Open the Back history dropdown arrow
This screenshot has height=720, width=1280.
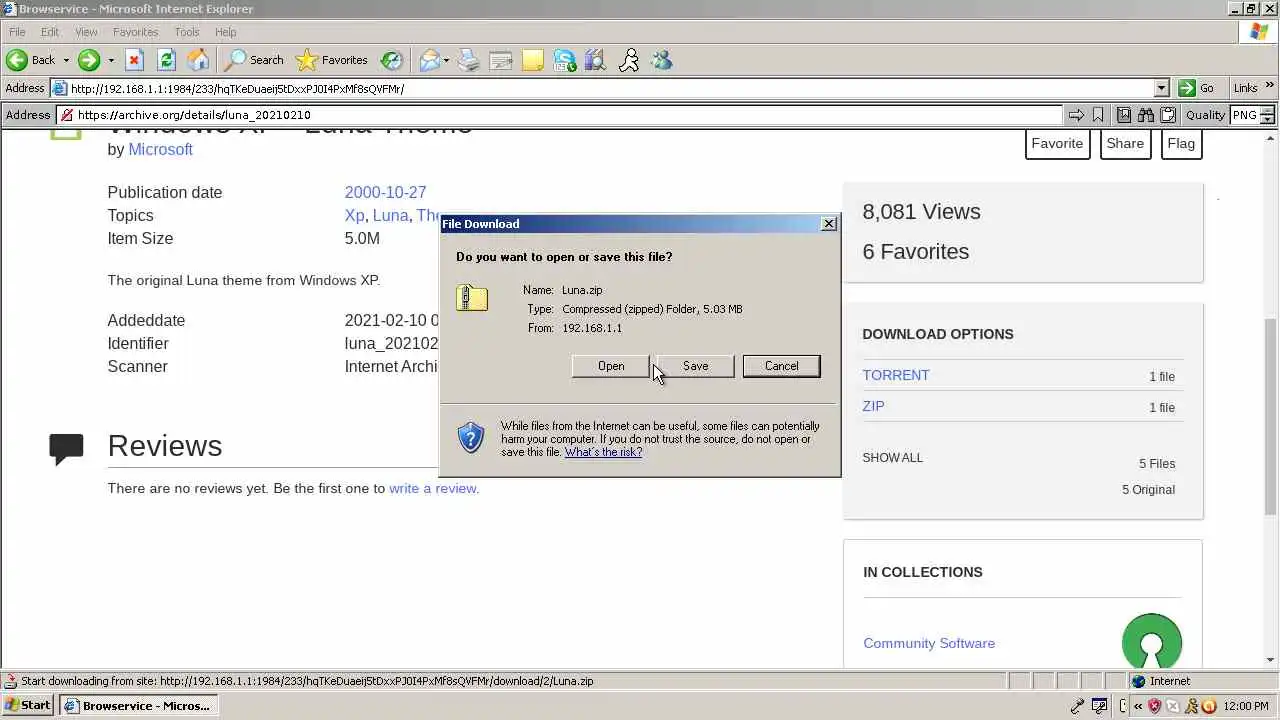pos(66,60)
